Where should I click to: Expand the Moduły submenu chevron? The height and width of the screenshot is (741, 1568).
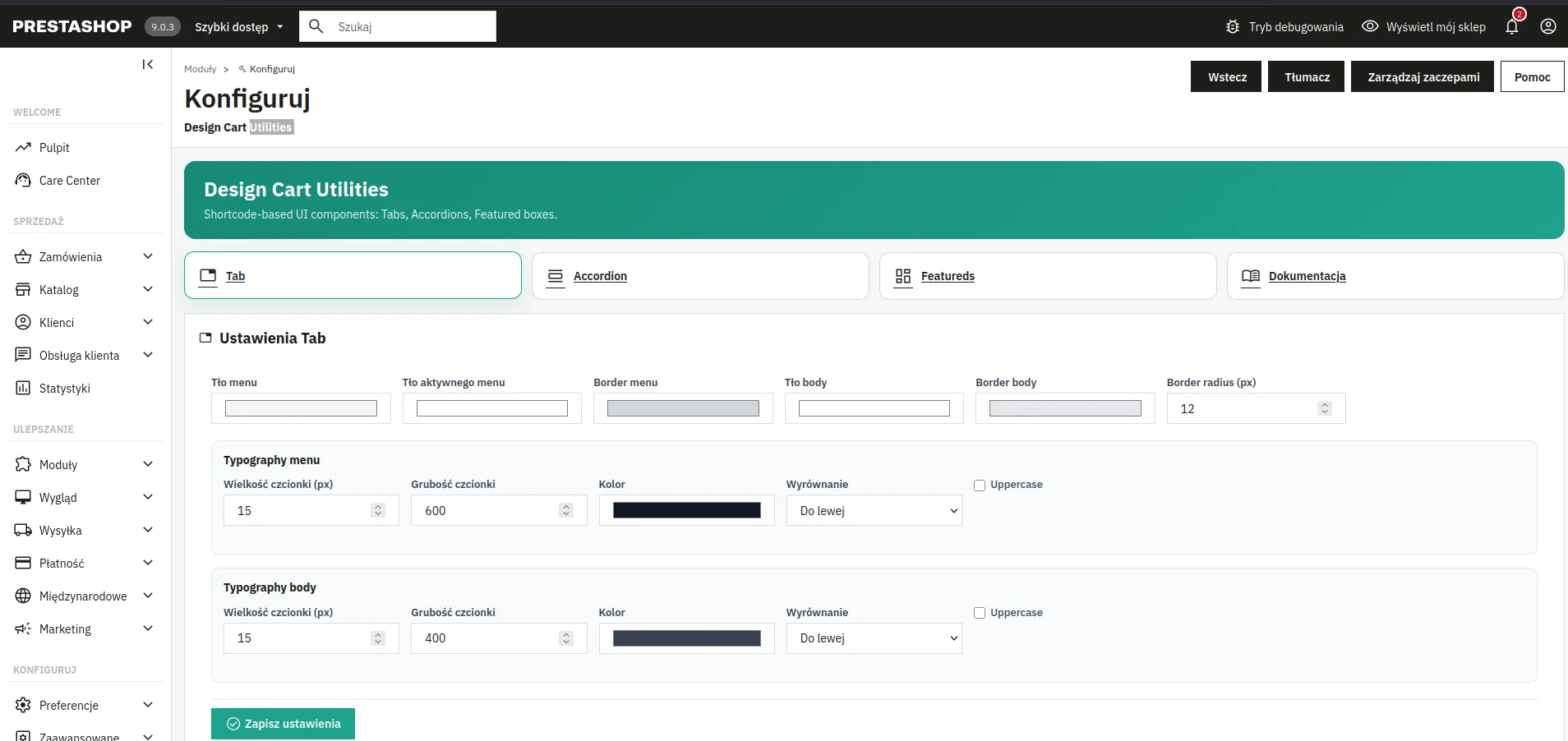tap(148, 464)
